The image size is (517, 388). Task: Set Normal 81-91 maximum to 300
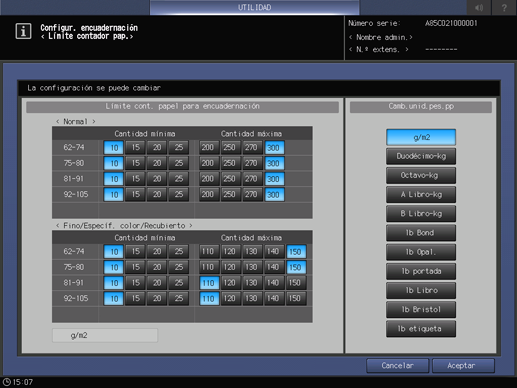click(274, 179)
